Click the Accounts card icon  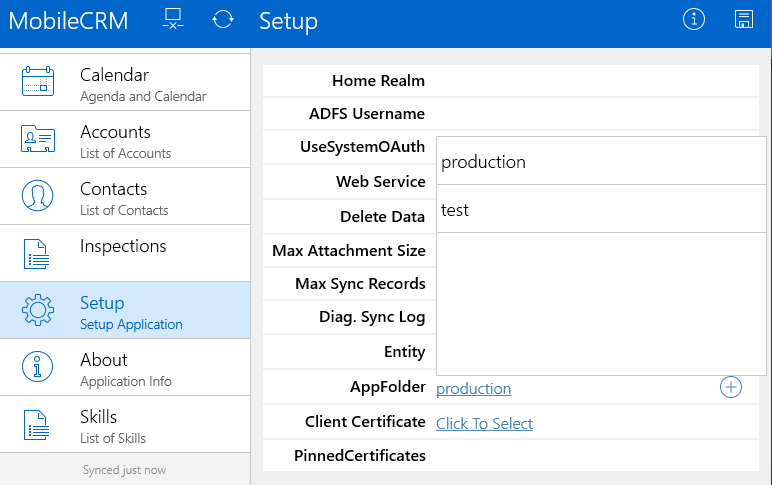(38, 138)
